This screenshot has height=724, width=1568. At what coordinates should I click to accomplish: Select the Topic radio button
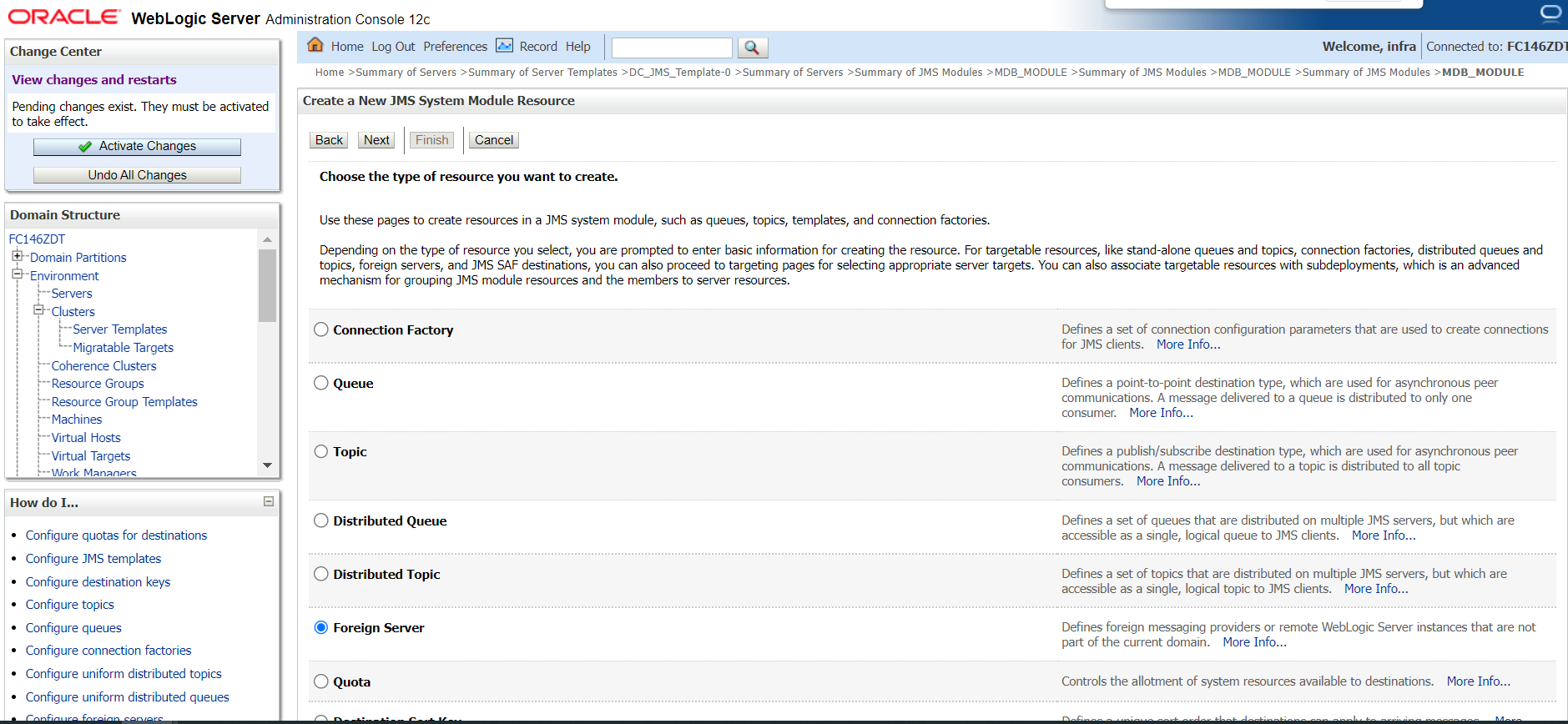(x=321, y=451)
